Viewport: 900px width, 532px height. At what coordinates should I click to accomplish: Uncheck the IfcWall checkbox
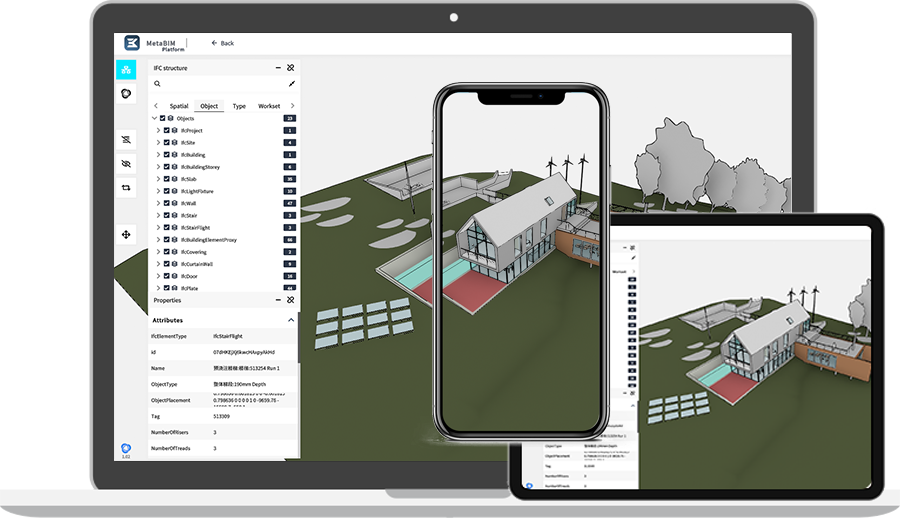click(166, 203)
